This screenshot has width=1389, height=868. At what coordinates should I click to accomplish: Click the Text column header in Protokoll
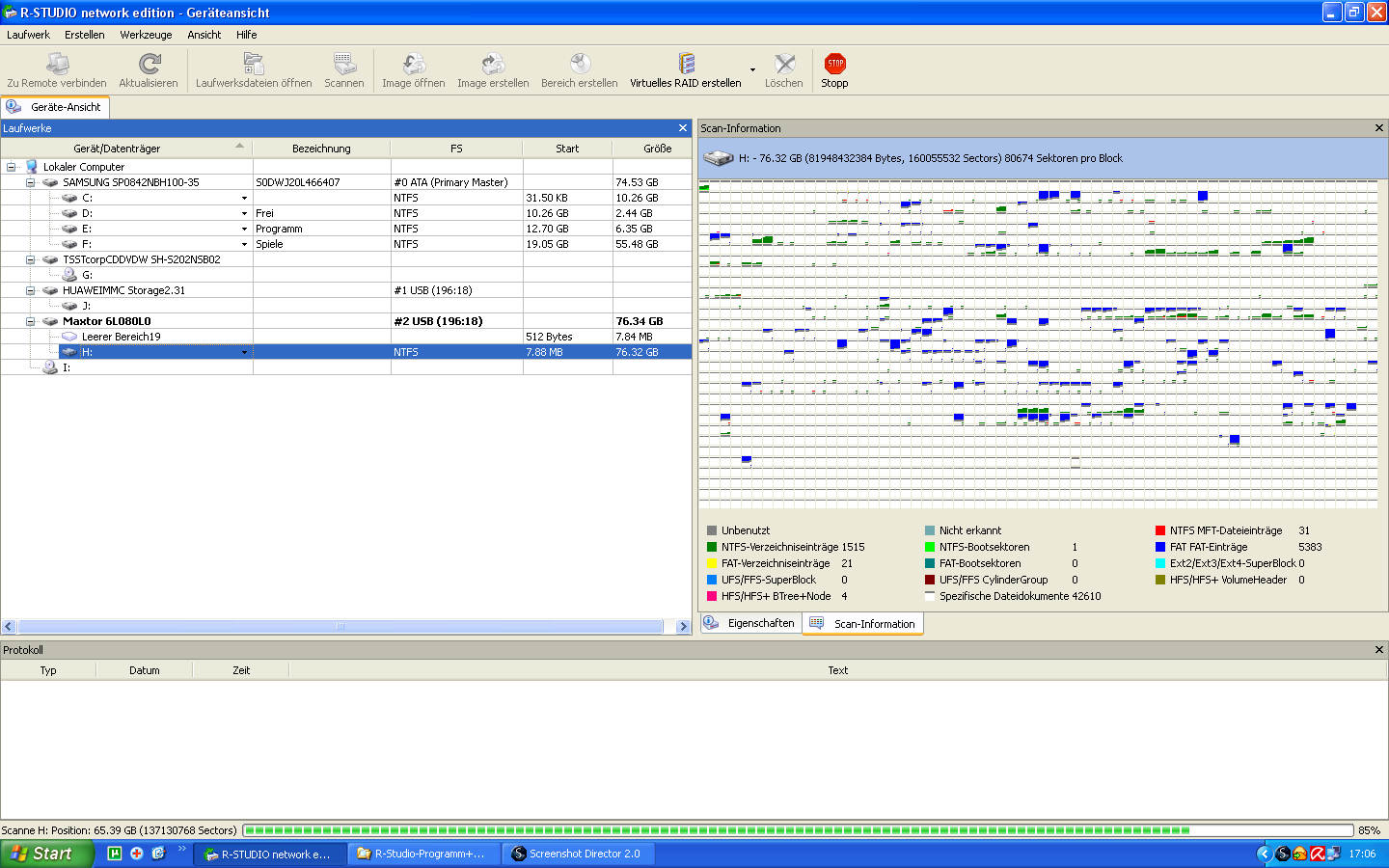click(837, 670)
